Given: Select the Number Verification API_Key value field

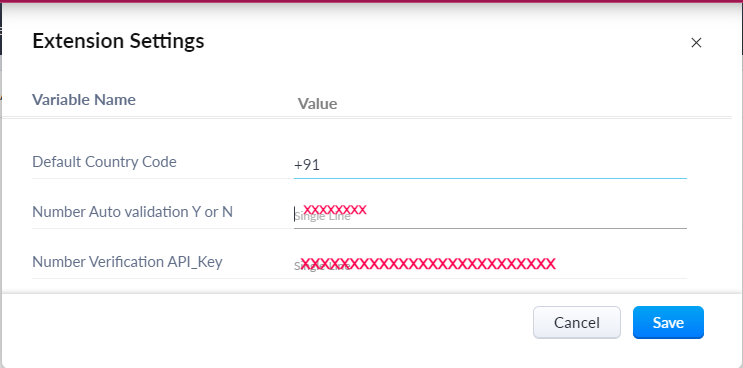Looking at the screenshot, I should click(x=490, y=265).
